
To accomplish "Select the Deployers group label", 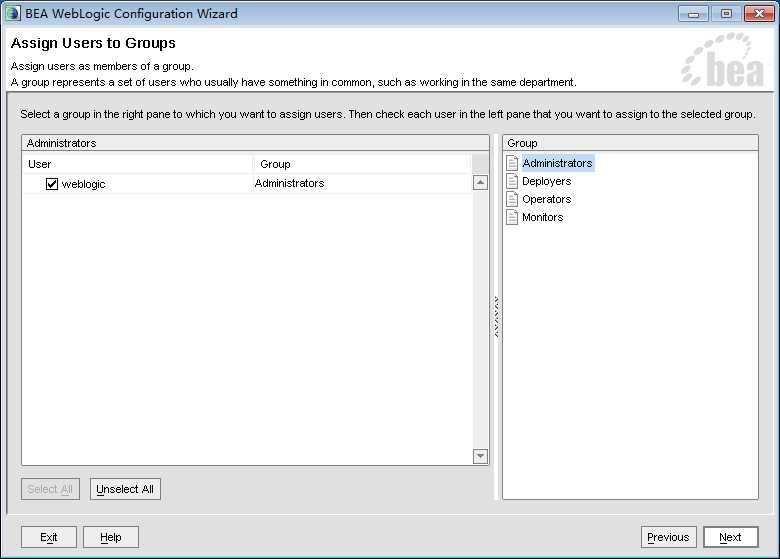I will click(x=546, y=181).
